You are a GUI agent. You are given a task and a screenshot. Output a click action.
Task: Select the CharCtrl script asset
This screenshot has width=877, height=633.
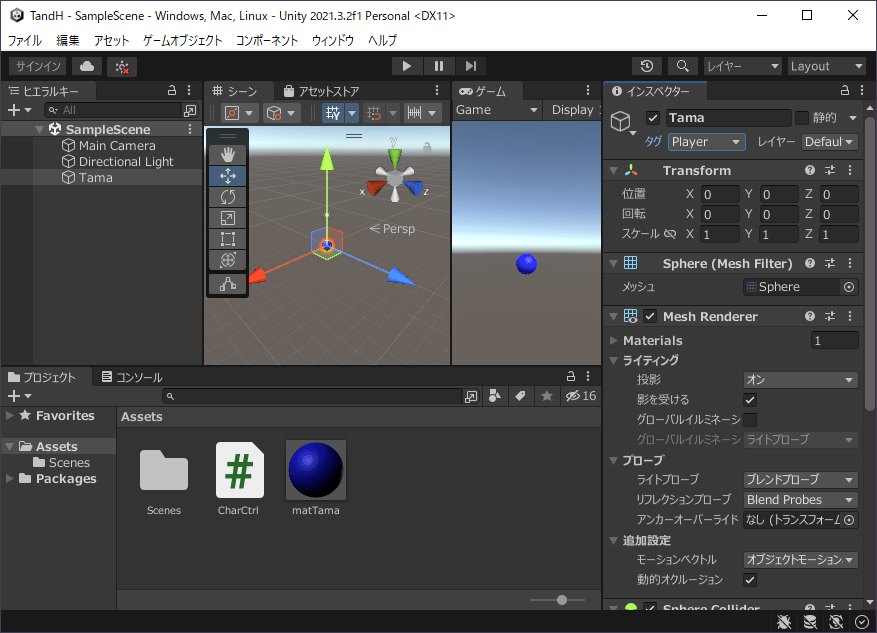pyautogui.click(x=239, y=479)
